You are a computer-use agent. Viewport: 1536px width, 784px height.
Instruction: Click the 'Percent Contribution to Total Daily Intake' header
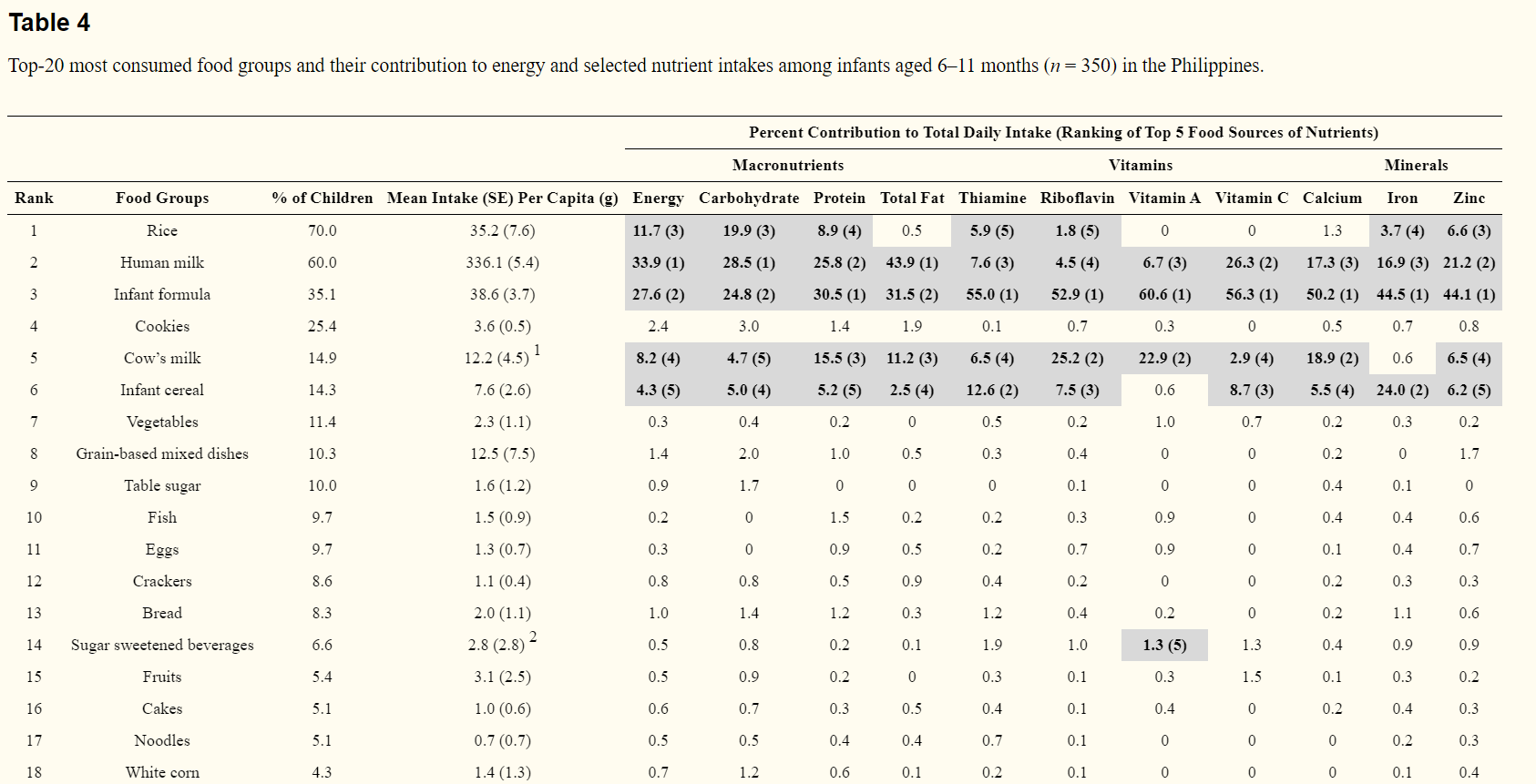pyautogui.click(x=1063, y=133)
